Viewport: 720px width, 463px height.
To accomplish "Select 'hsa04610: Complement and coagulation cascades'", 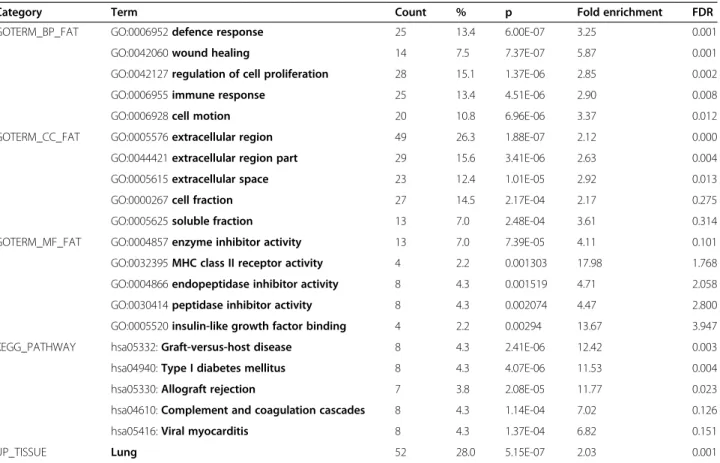I will [x=238, y=410].
